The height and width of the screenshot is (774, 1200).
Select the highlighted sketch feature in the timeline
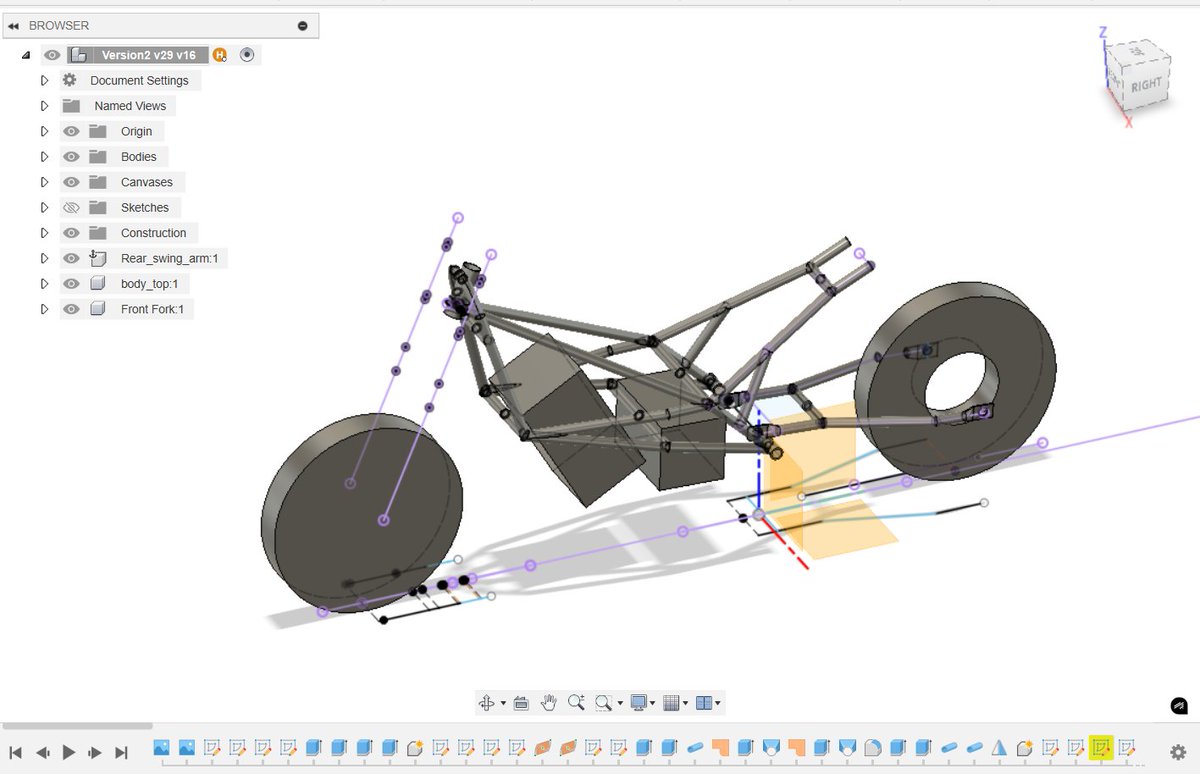tap(1101, 747)
